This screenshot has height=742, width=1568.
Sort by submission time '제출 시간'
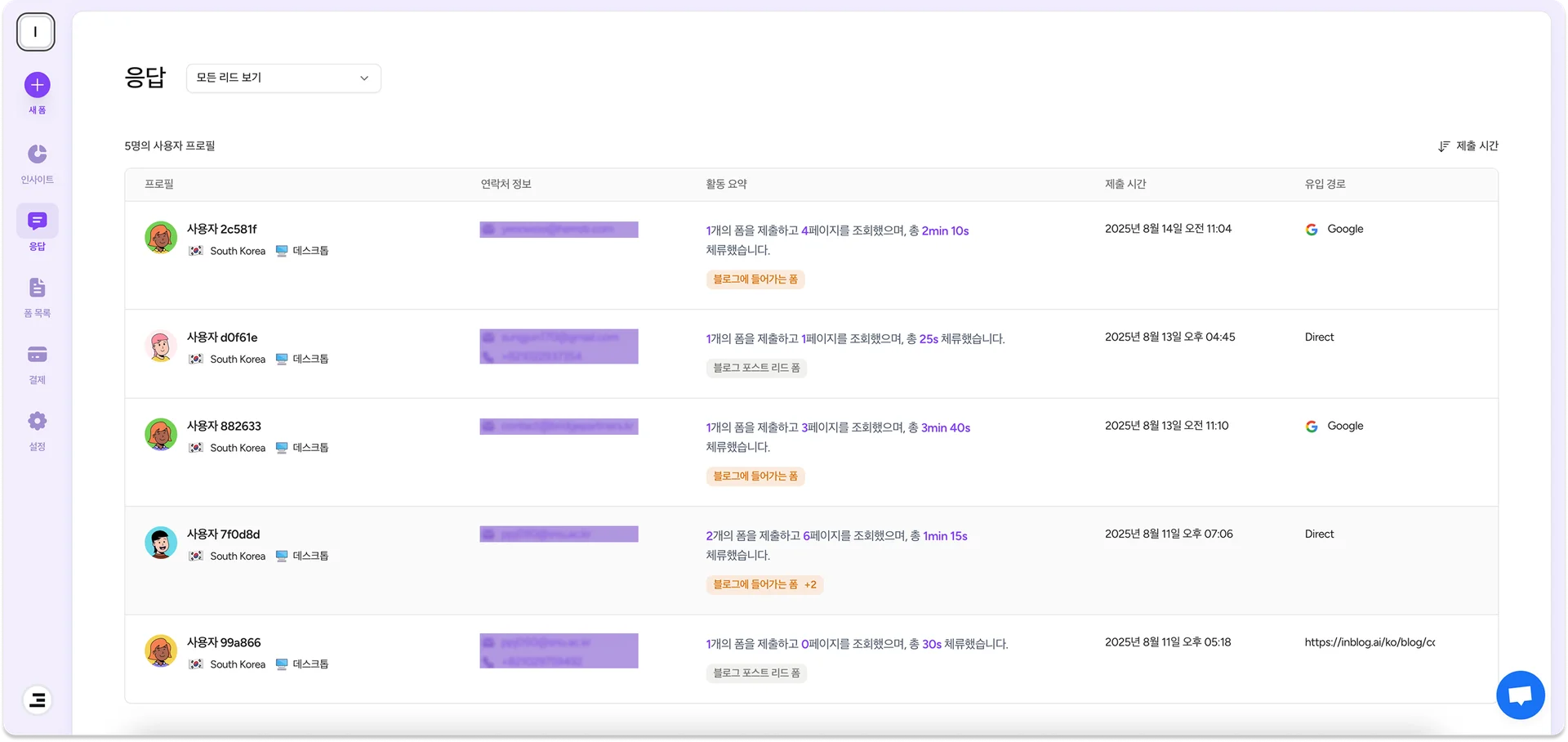(x=1468, y=146)
